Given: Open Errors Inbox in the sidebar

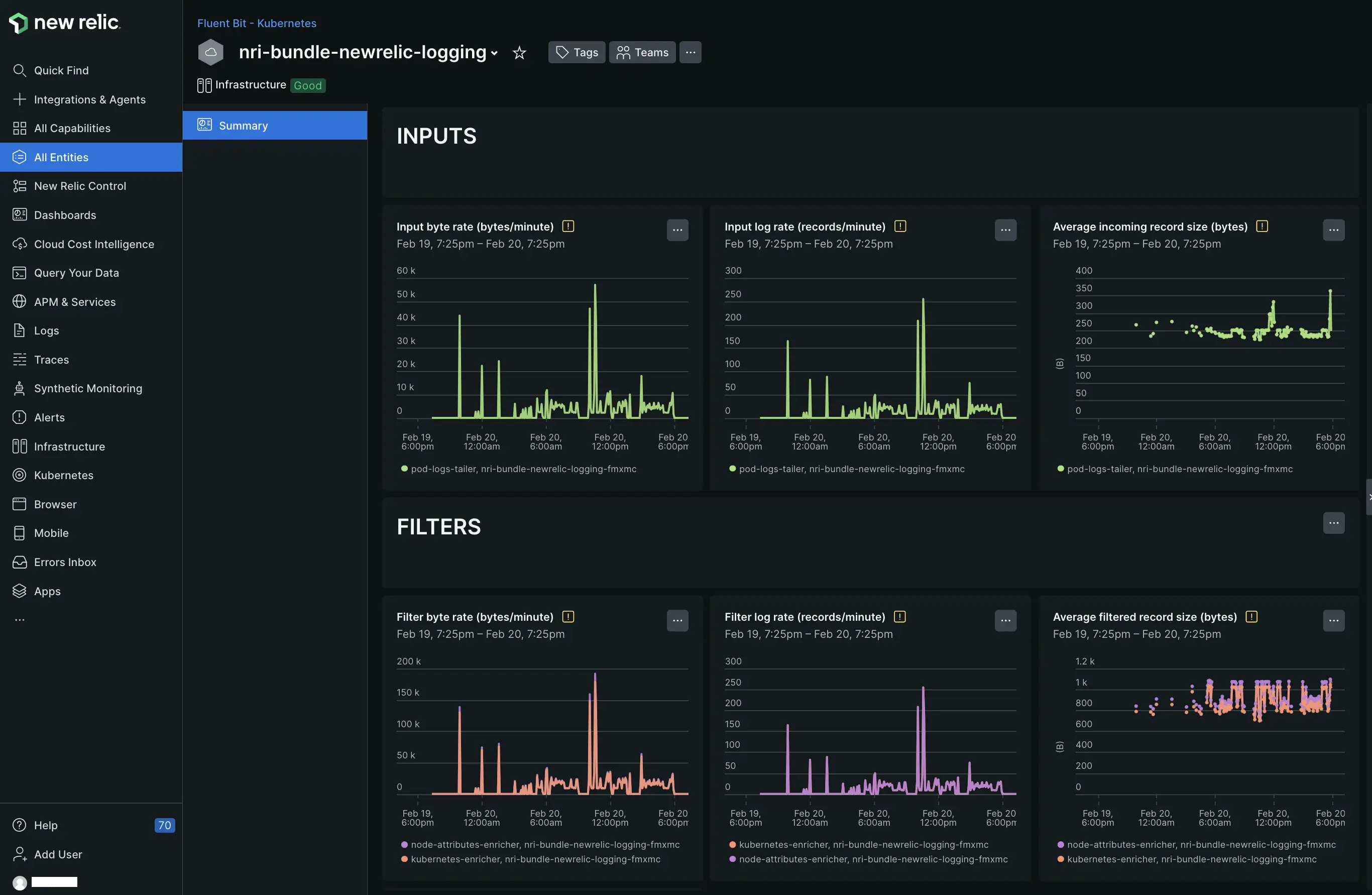Looking at the screenshot, I should [65, 562].
